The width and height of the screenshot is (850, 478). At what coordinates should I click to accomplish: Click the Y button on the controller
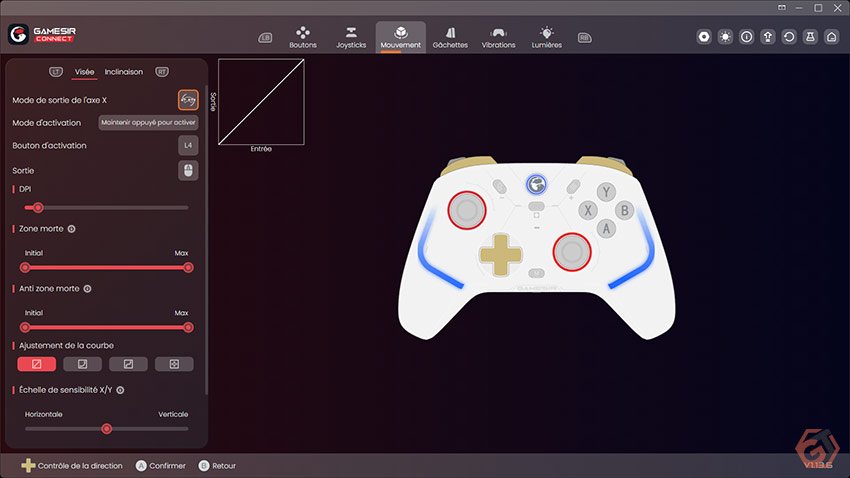(606, 192)
